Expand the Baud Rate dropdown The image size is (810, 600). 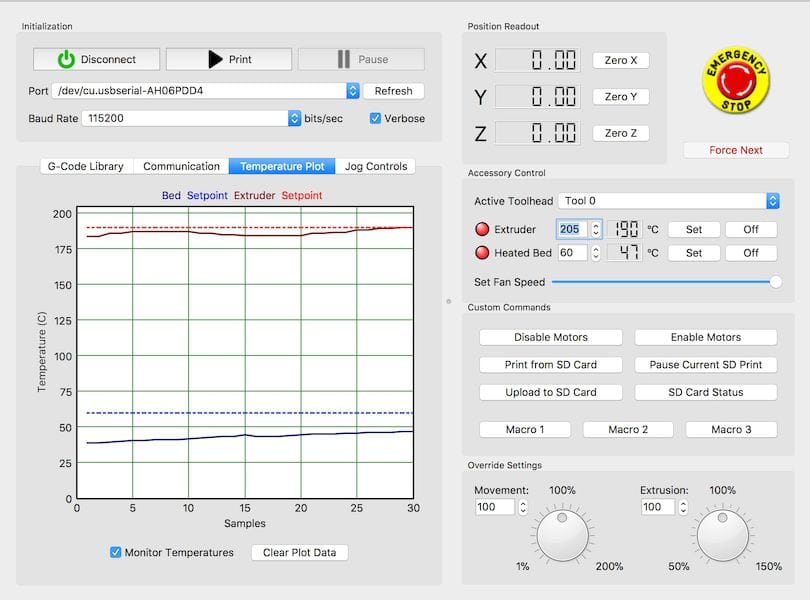pos(294,118)
